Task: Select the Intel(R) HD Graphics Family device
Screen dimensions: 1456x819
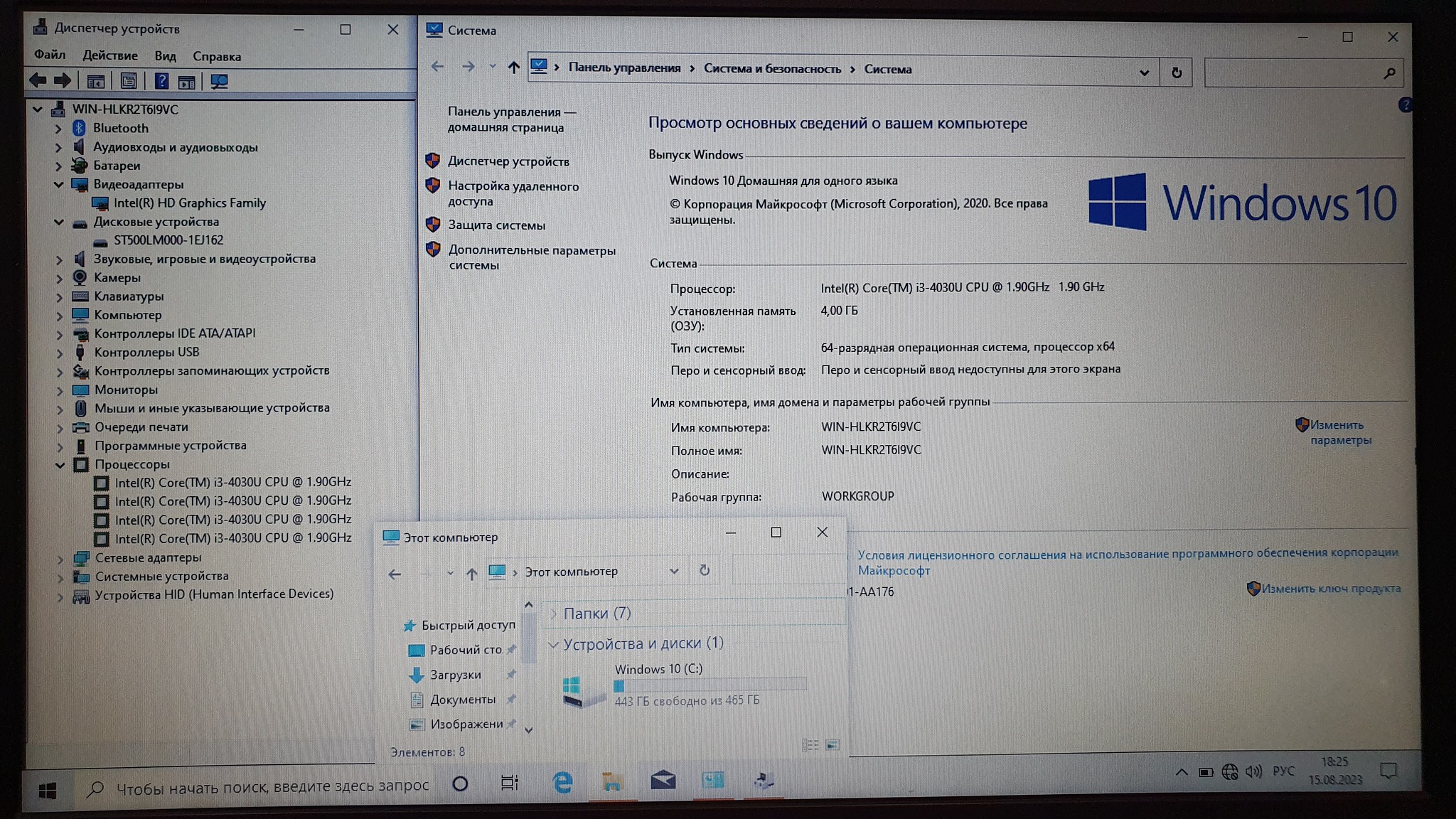Action: (189, 203)
